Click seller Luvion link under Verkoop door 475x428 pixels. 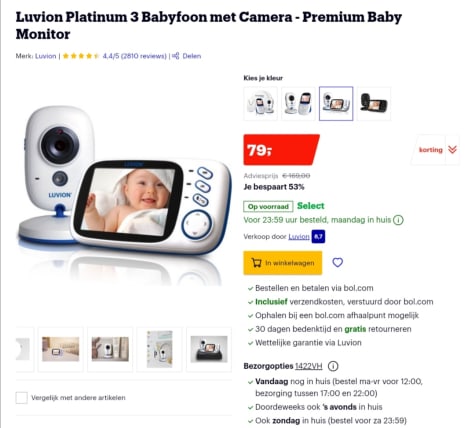pyautogui.click(x=299, y=236)
